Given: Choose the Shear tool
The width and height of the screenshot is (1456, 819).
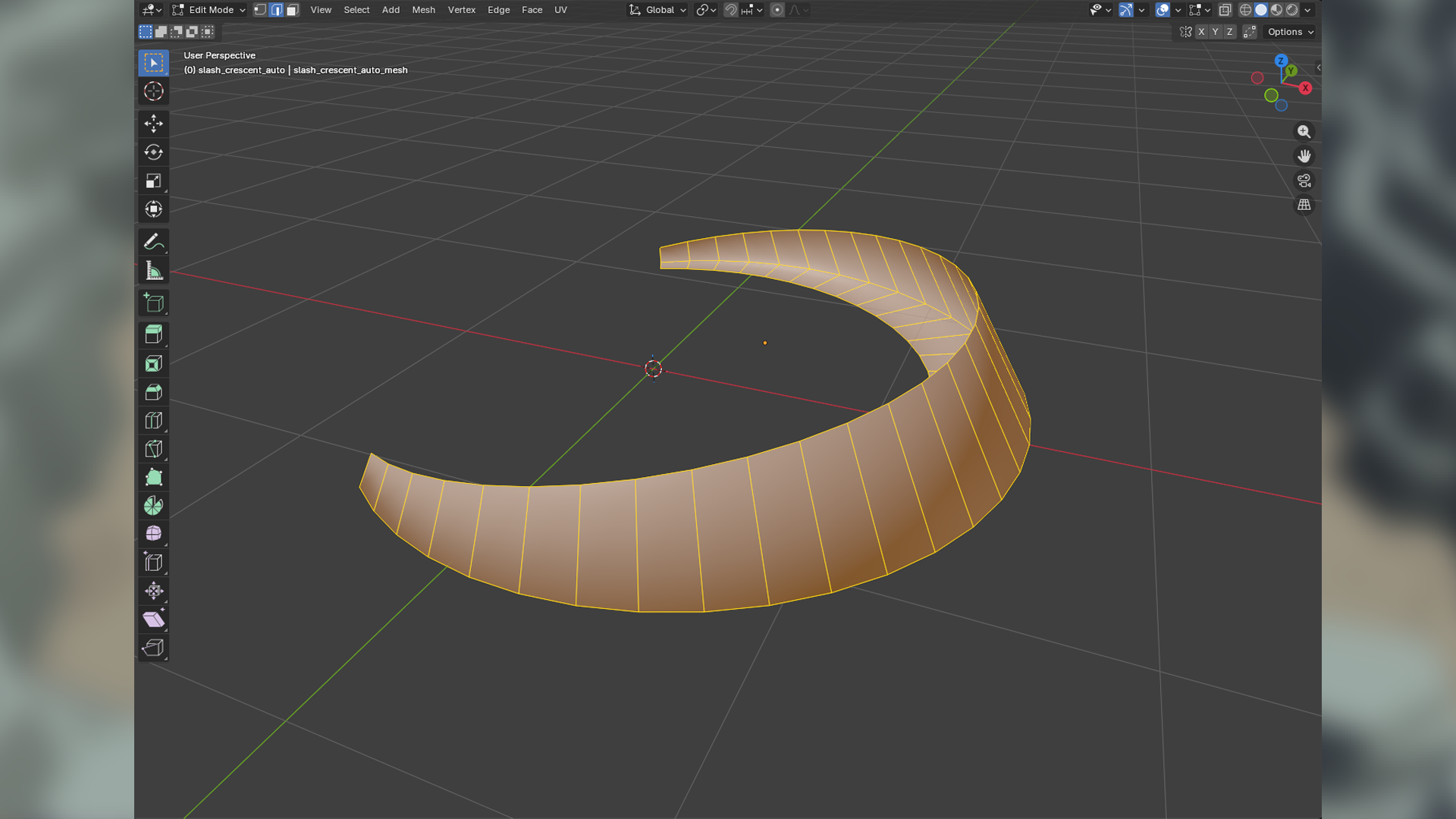Looking at the screenshot, I should click(x=153, y=620).
